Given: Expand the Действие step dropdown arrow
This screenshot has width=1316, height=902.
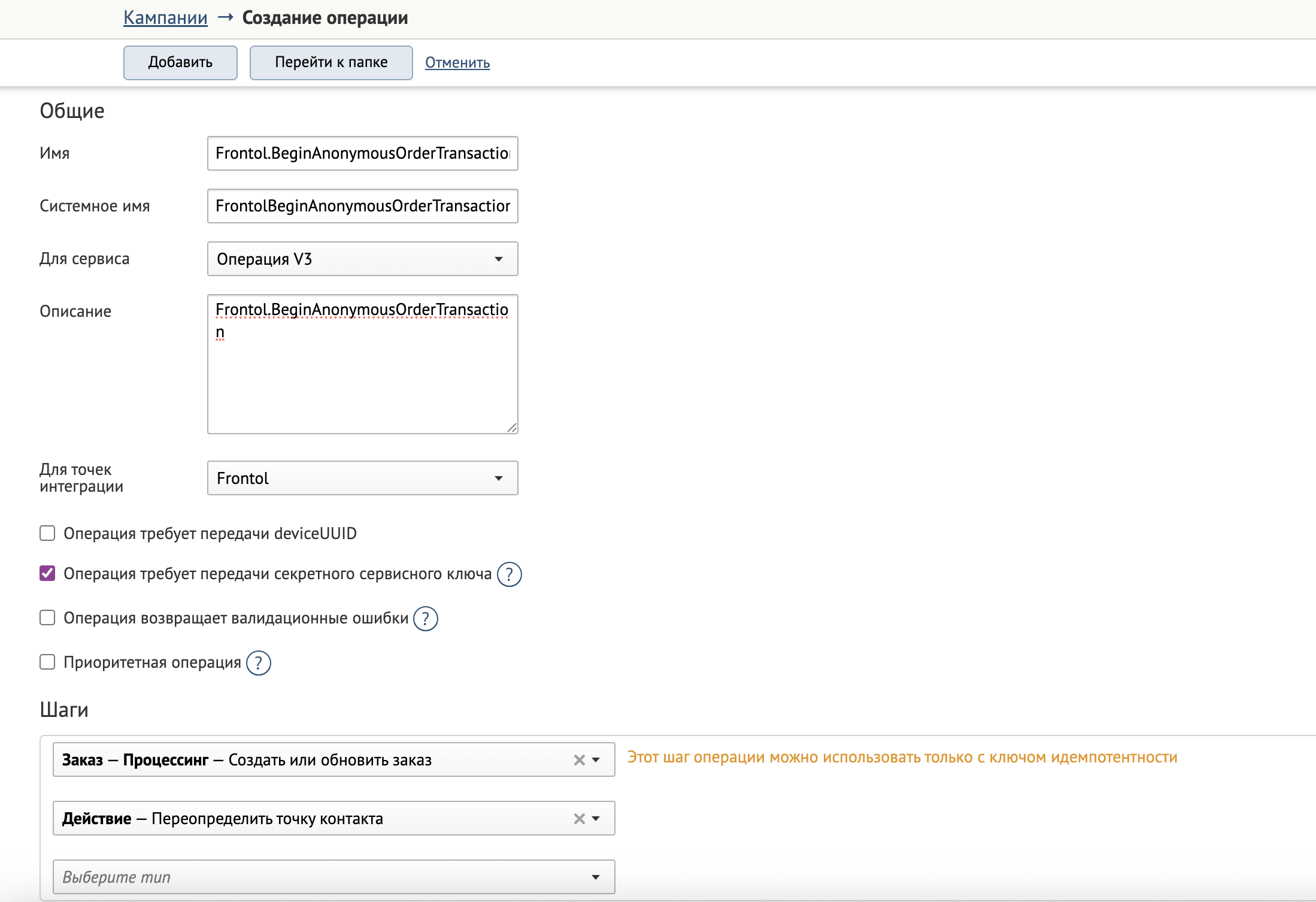Looking at the screenshot, I should coord(596,819).
